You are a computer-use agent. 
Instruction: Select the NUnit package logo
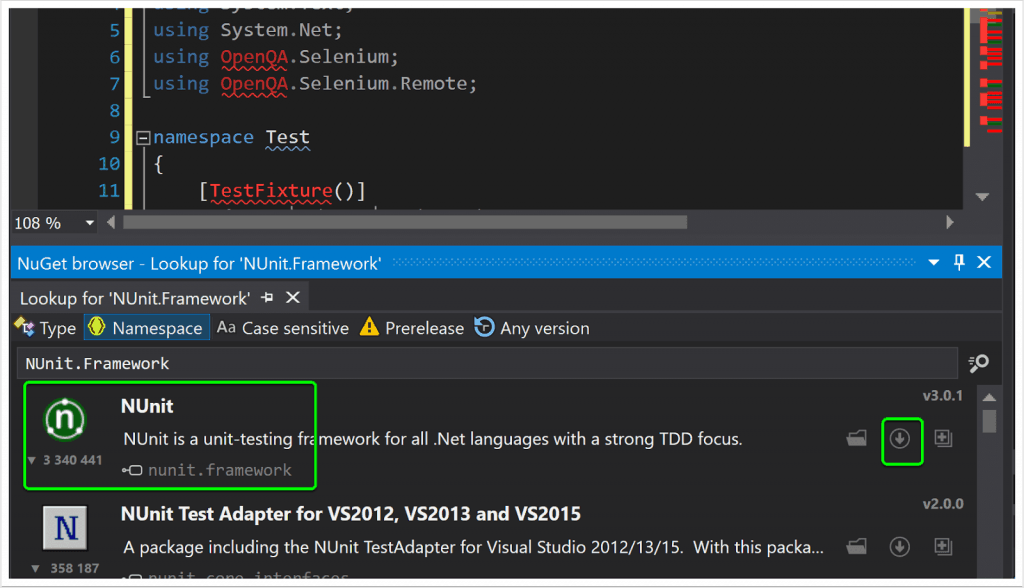click(x=65, y=419)
